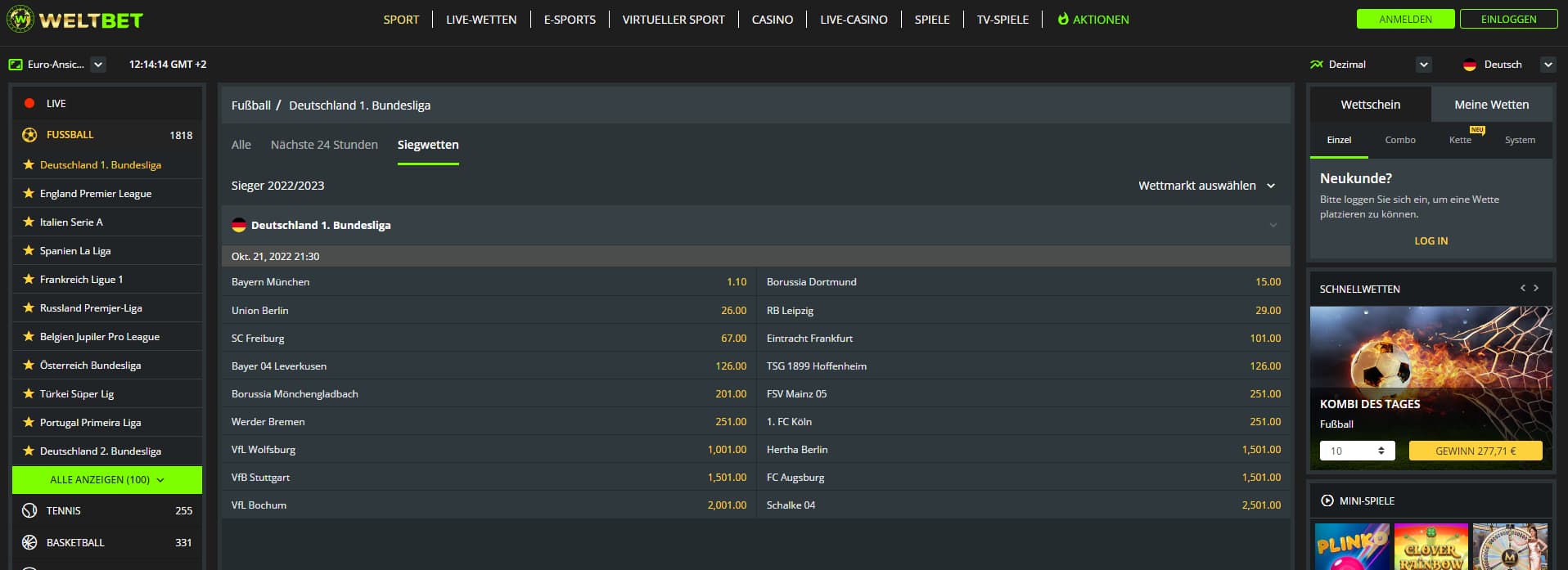Show next Schnellwetten slide
The width and height of the screenshot is (1568, 570).
1536,288
